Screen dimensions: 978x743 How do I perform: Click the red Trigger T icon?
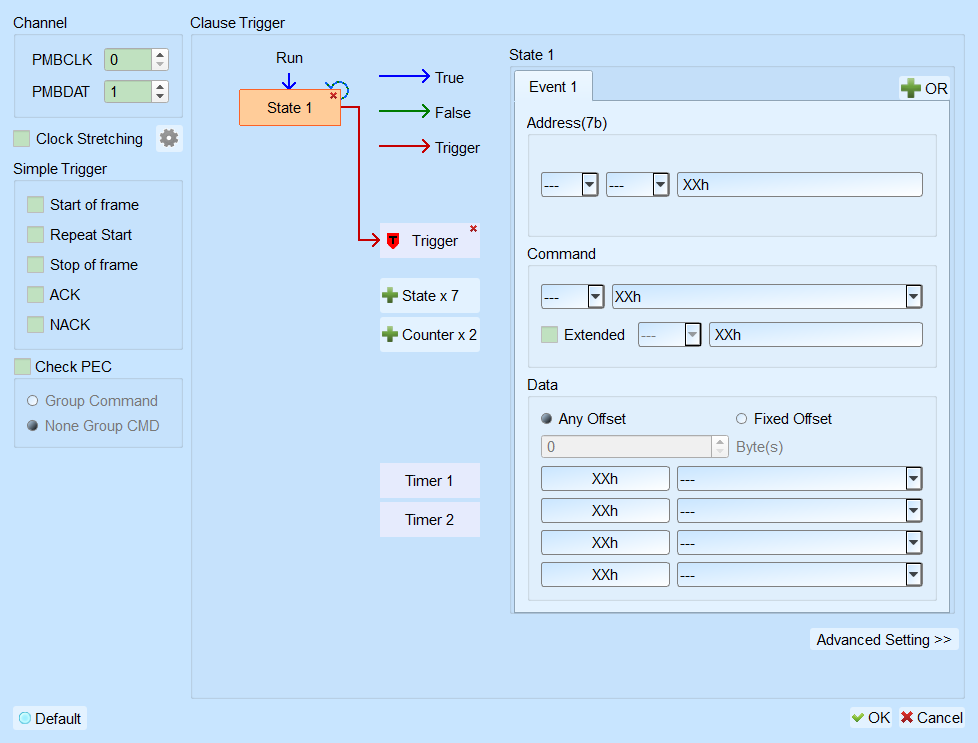[x=393, y=241]
